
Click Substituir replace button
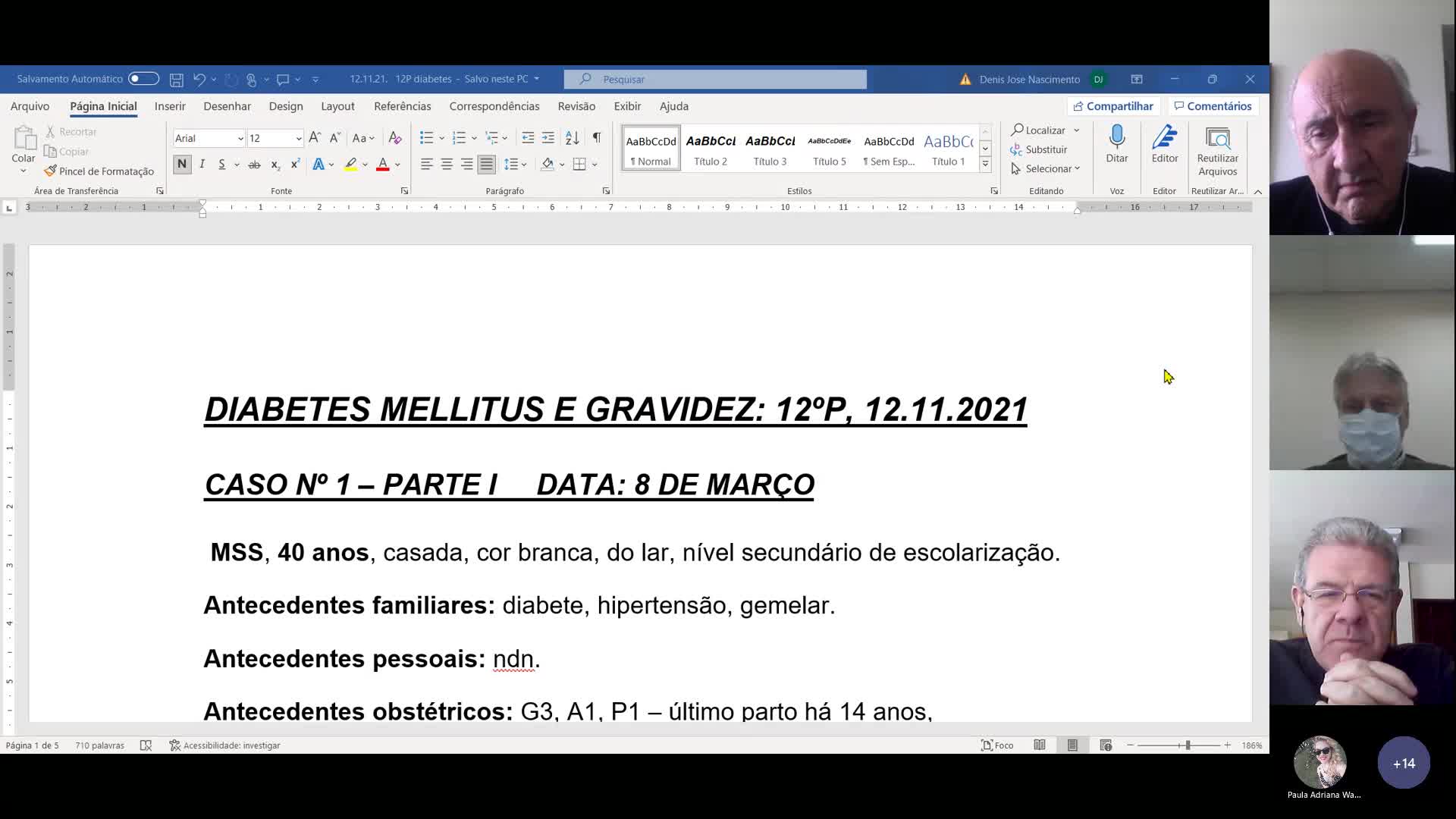[1038, 149]
